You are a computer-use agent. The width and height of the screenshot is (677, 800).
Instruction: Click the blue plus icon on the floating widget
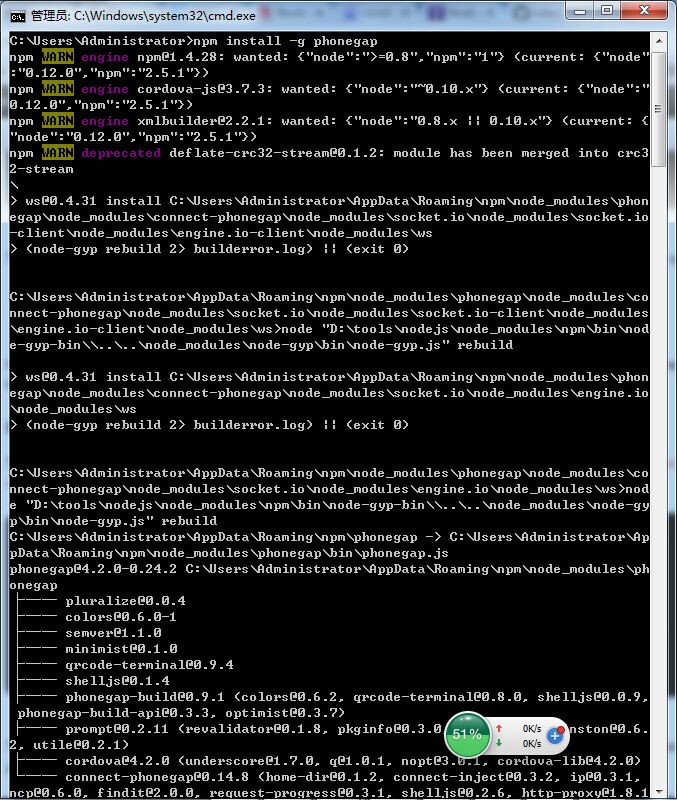click(x=555, y=736)
